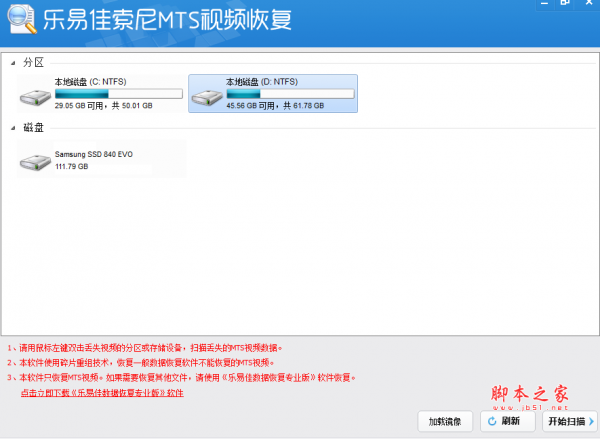Click the Samsung SSD 840 EVO text
Viewport: 600px width, 439px height.
point(94,154)
